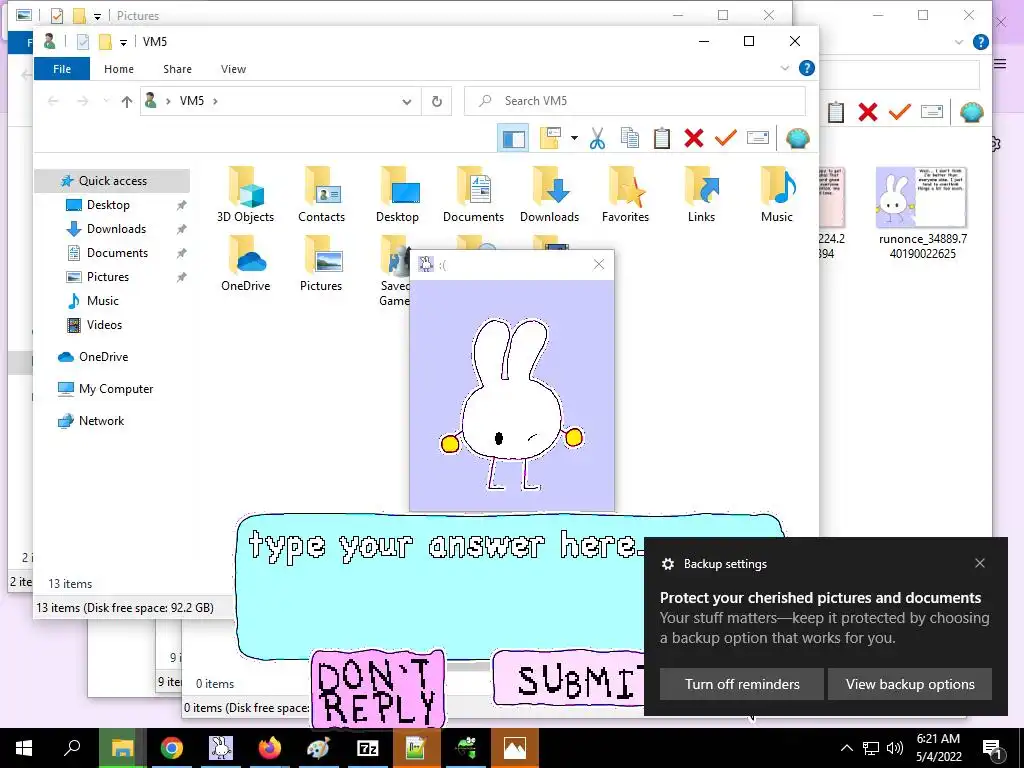Expand the address bar history dropdown
This screenshot has height=768, width=1024.
point(407,101)
